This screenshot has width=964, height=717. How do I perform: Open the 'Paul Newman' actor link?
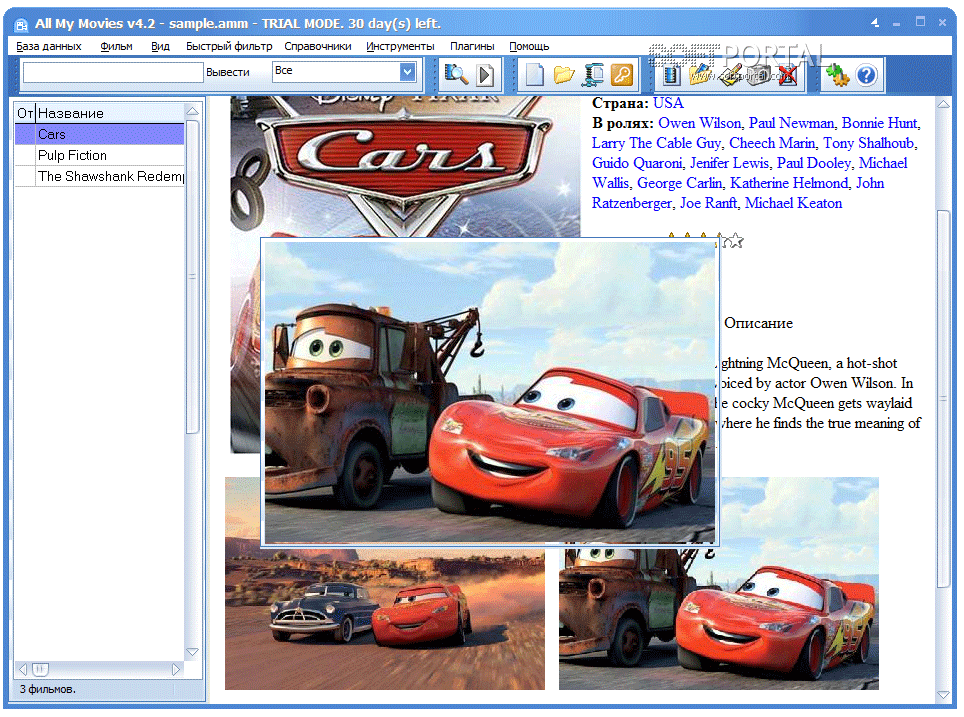pyautogui.click(x=791, y=123)
